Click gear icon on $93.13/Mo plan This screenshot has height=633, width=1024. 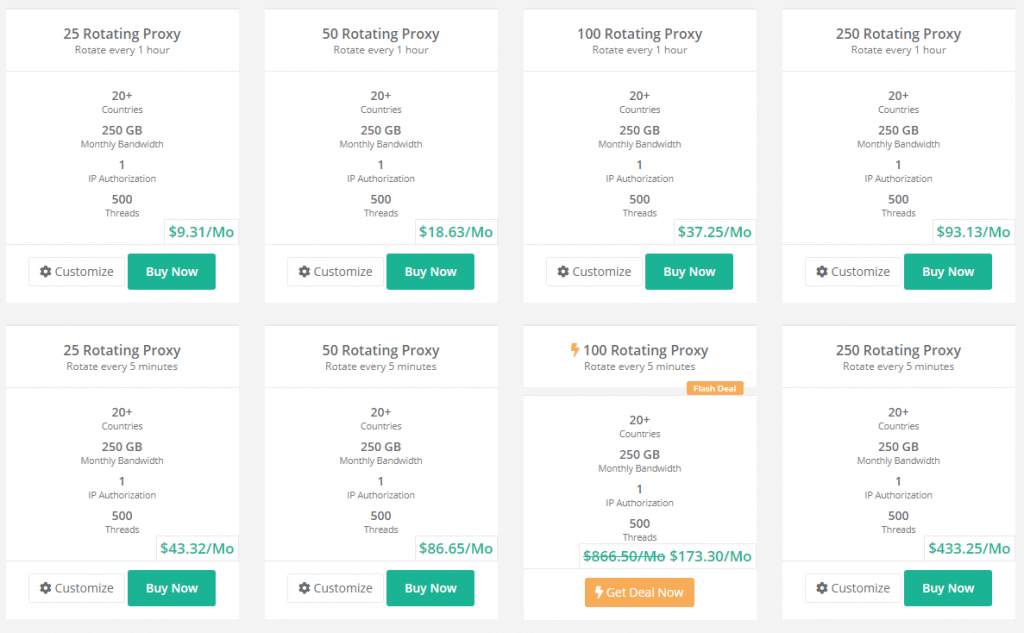[822, 271]
